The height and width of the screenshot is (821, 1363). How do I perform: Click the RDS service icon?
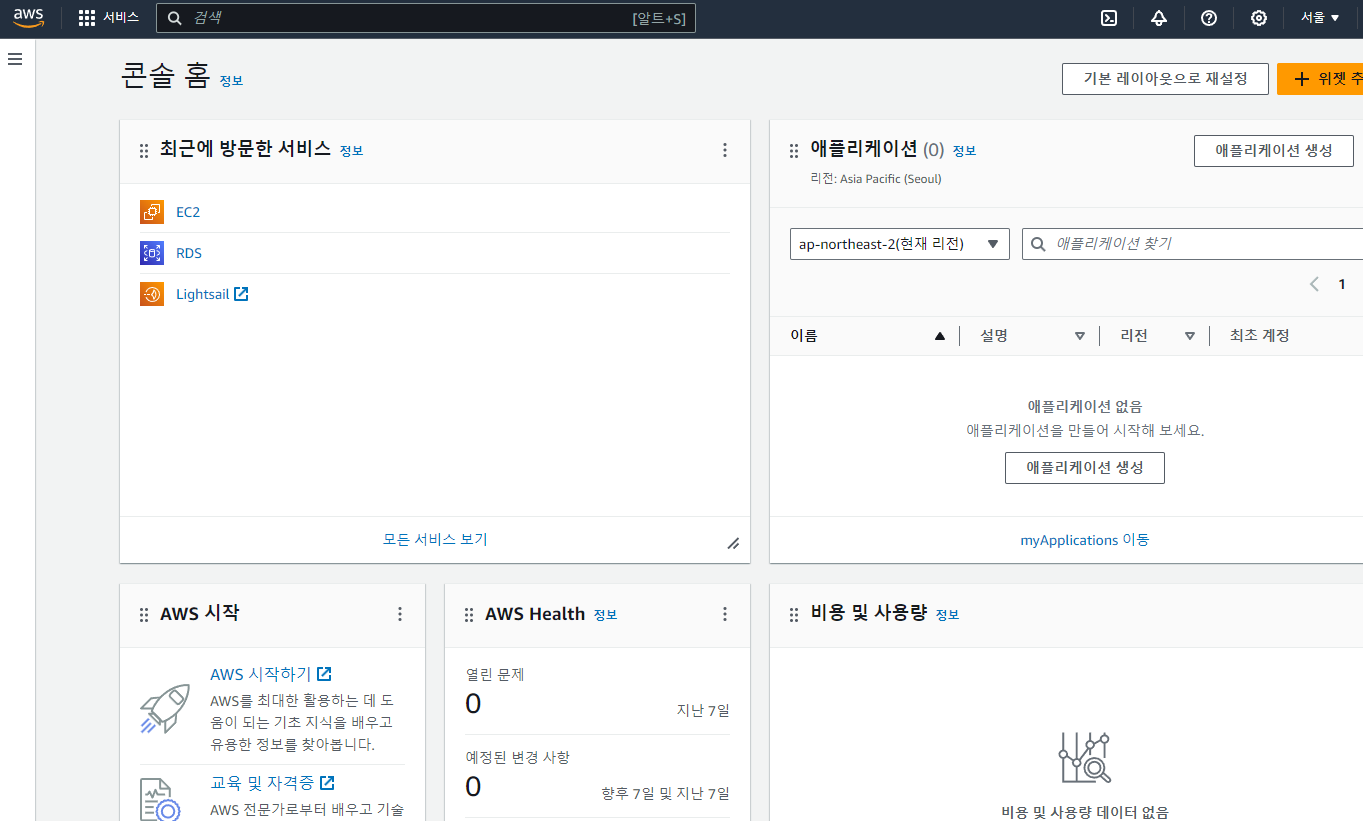pos(152,253)
